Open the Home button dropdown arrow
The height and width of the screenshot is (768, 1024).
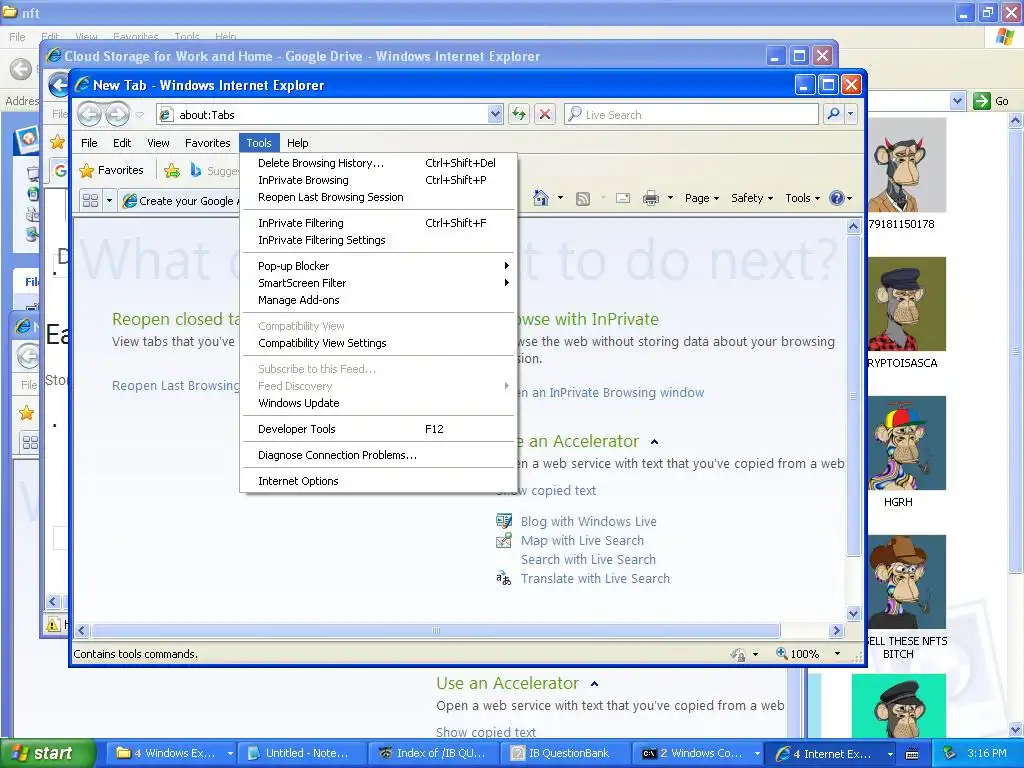pyautogui.click(x=560, y=198)
